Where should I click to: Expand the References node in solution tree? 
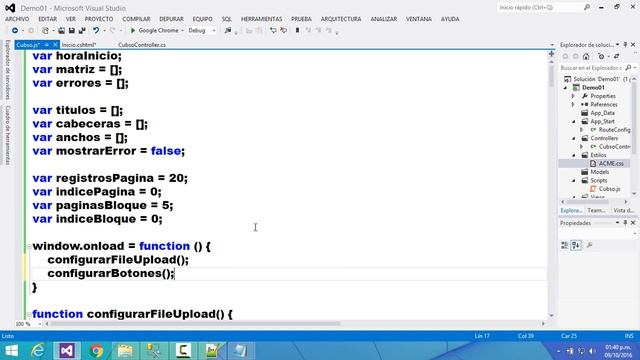pyautogui.click(x=573, y=104)
